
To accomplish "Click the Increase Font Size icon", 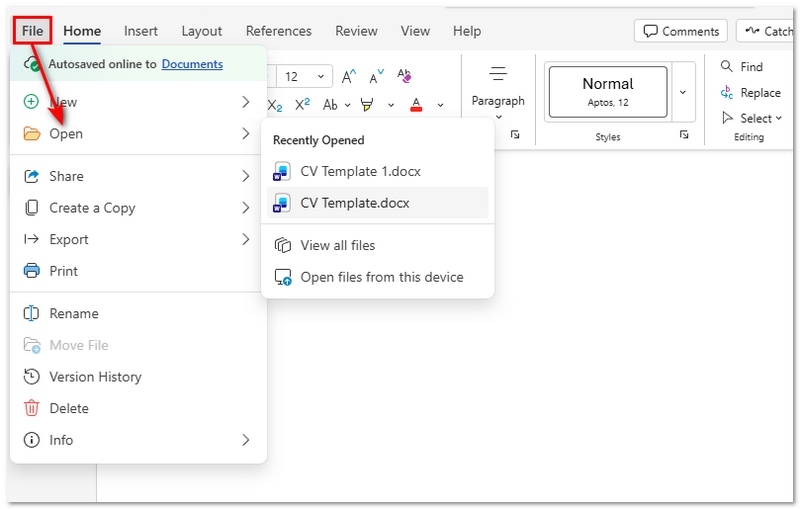I will coord(349,76).
